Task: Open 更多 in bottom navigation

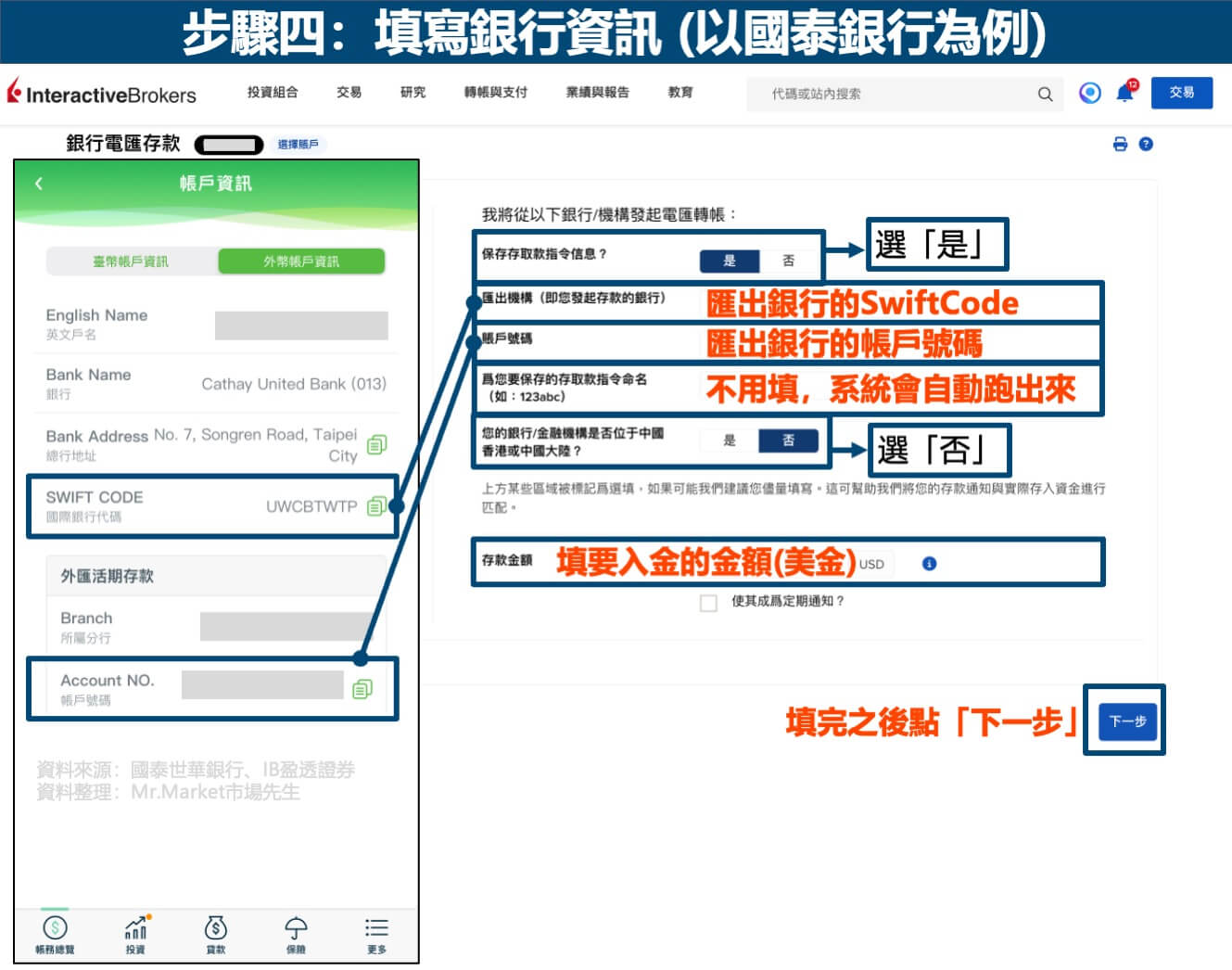Action: pos(376,935)
